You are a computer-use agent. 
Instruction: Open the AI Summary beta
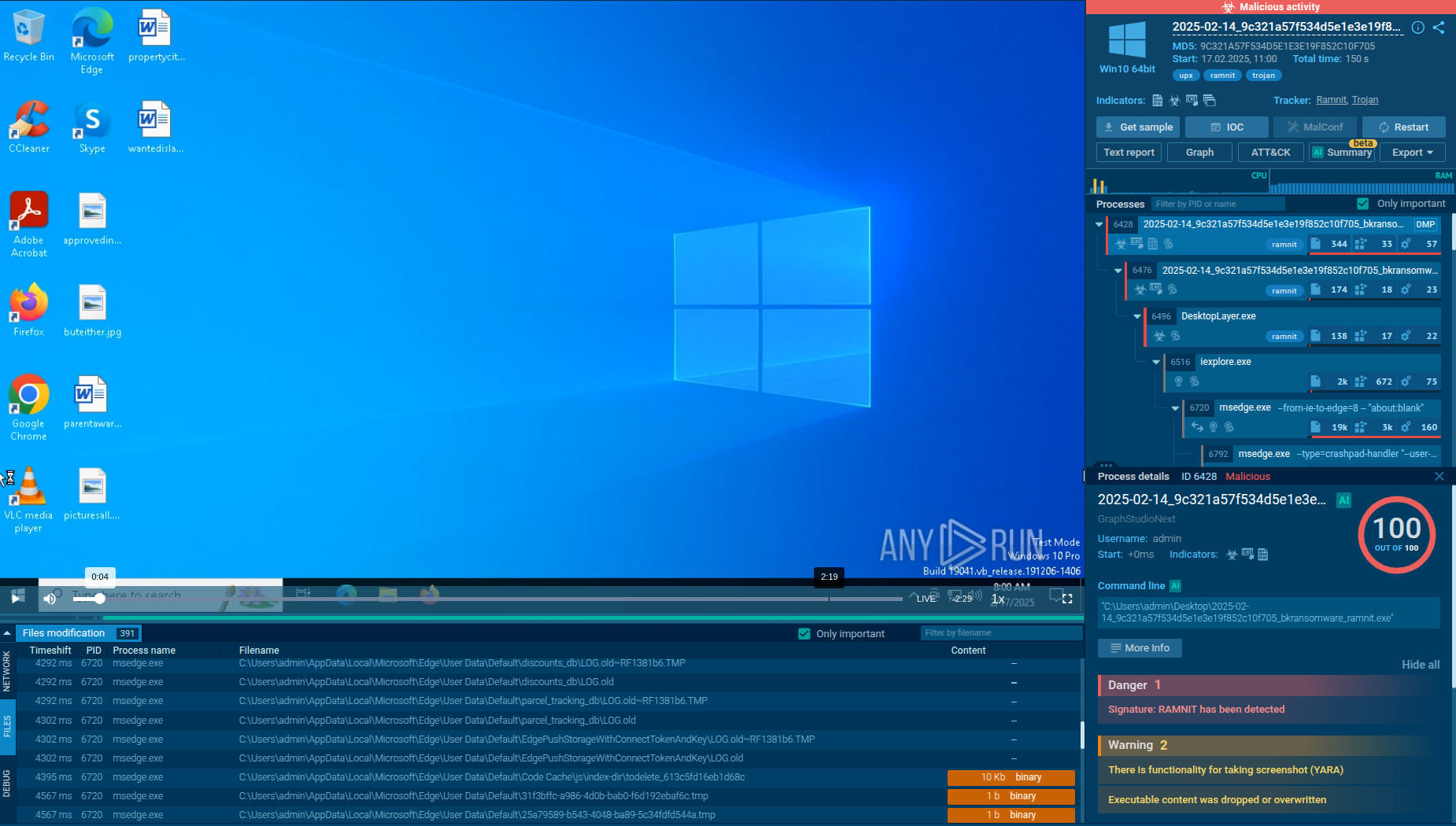(x=1342, y=153)
